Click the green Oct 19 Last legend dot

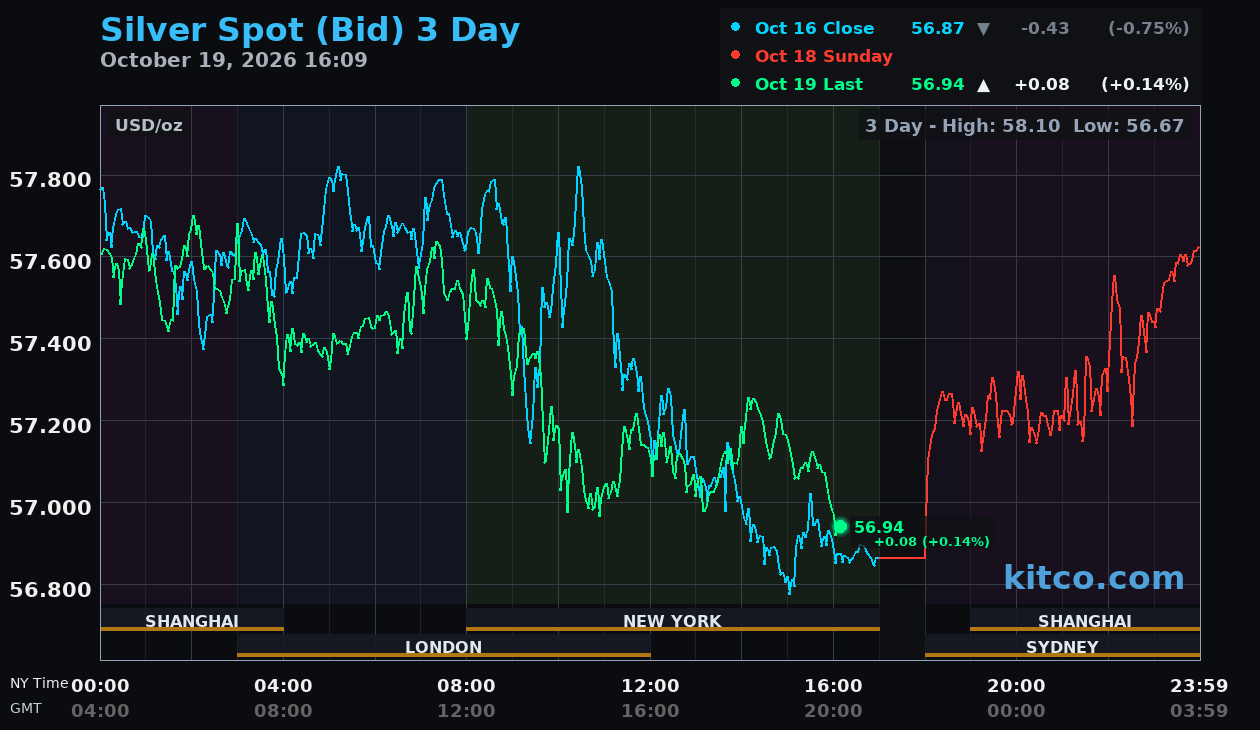pyautogui.click(x=736, y=83)
